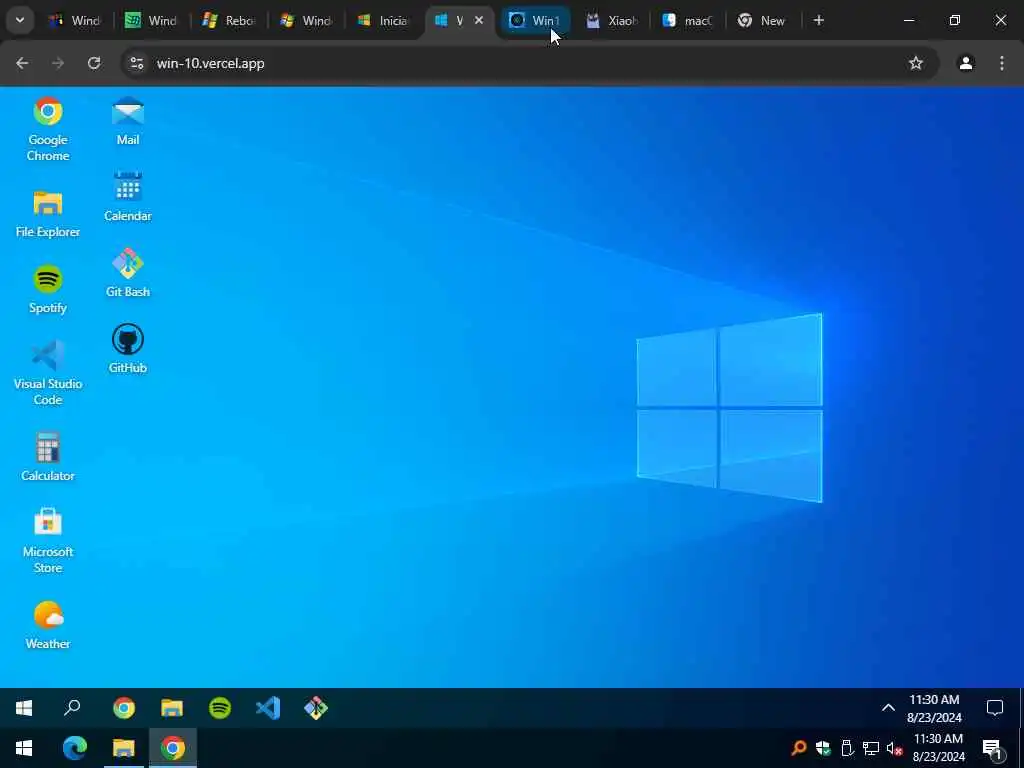Open the Chrome profile button

[x=966, y=63]
